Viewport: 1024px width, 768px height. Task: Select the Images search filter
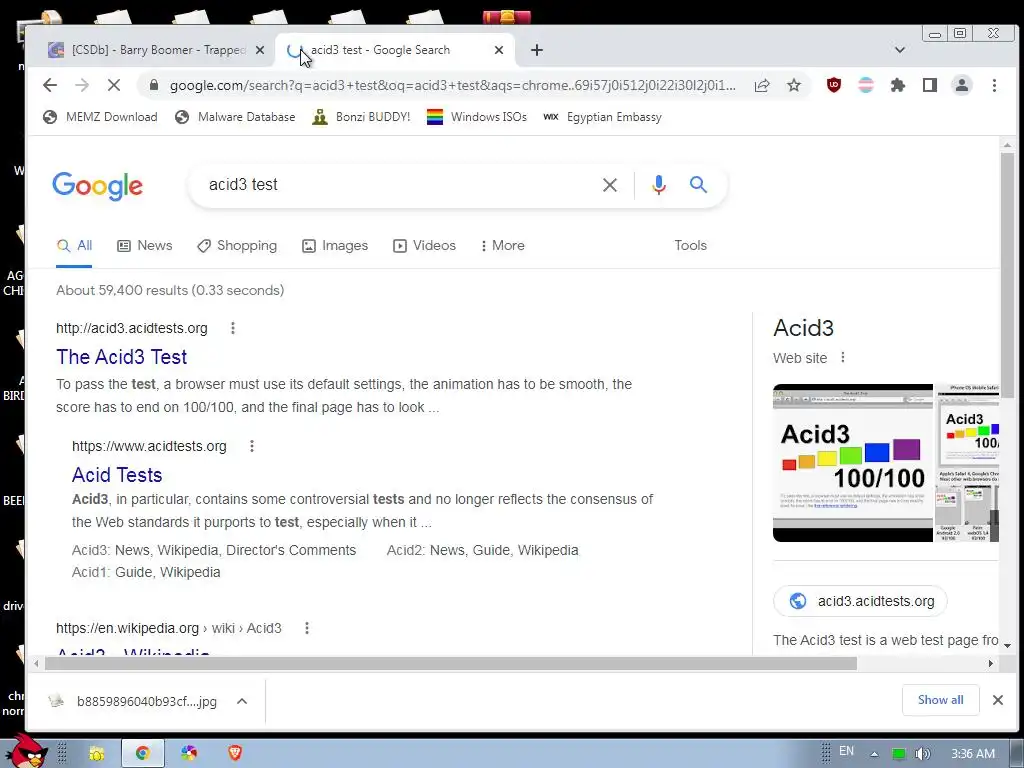click(335, 246)
